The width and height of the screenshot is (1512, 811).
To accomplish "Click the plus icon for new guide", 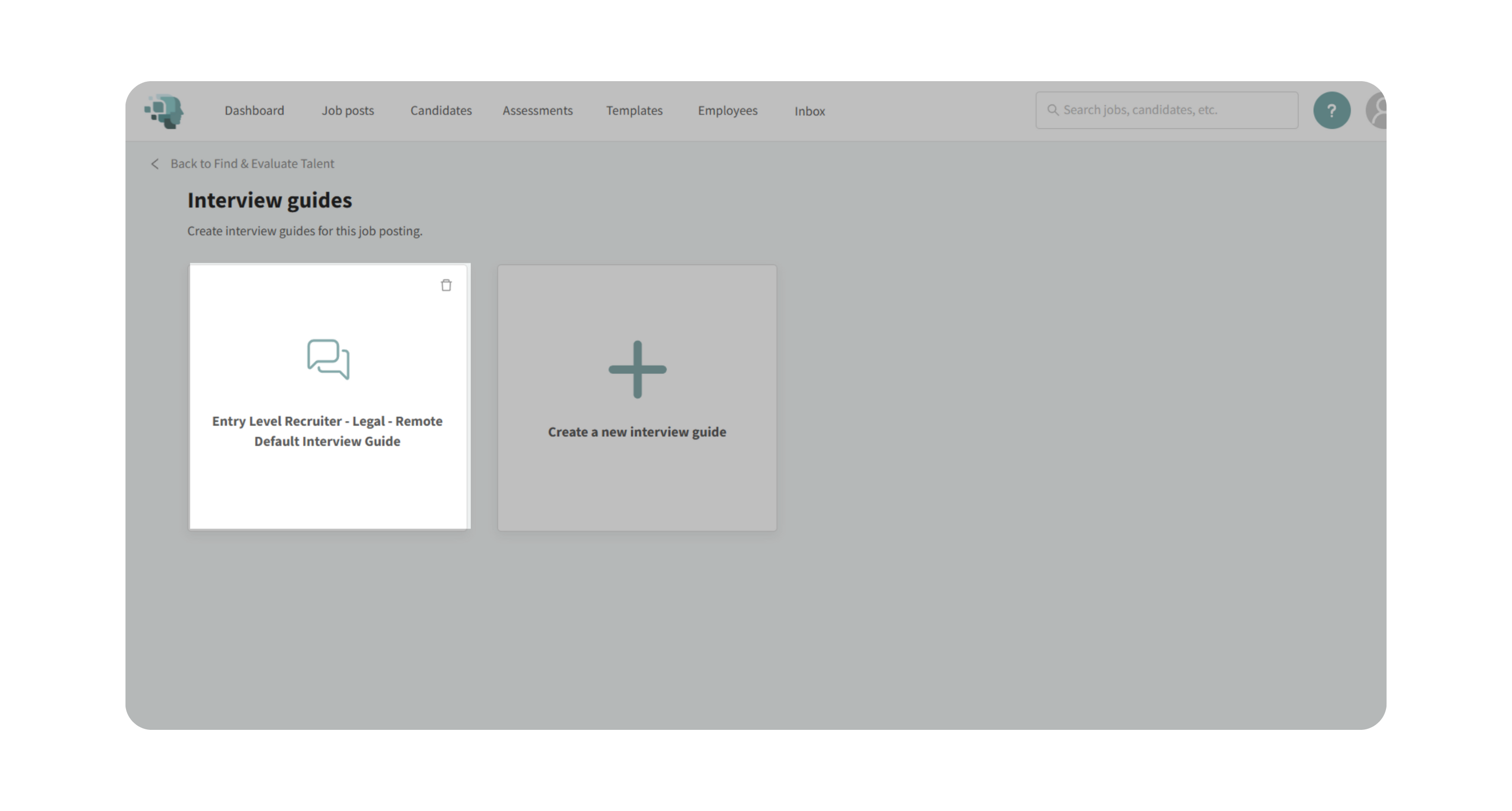I will click(637, 369).
